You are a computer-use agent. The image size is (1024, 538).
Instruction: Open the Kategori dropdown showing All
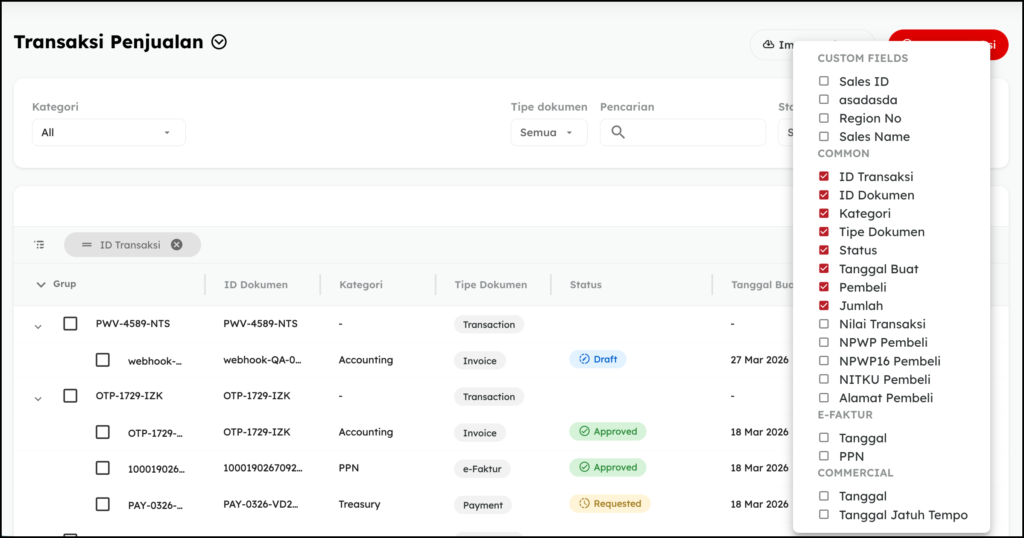[x=108, y=132]
